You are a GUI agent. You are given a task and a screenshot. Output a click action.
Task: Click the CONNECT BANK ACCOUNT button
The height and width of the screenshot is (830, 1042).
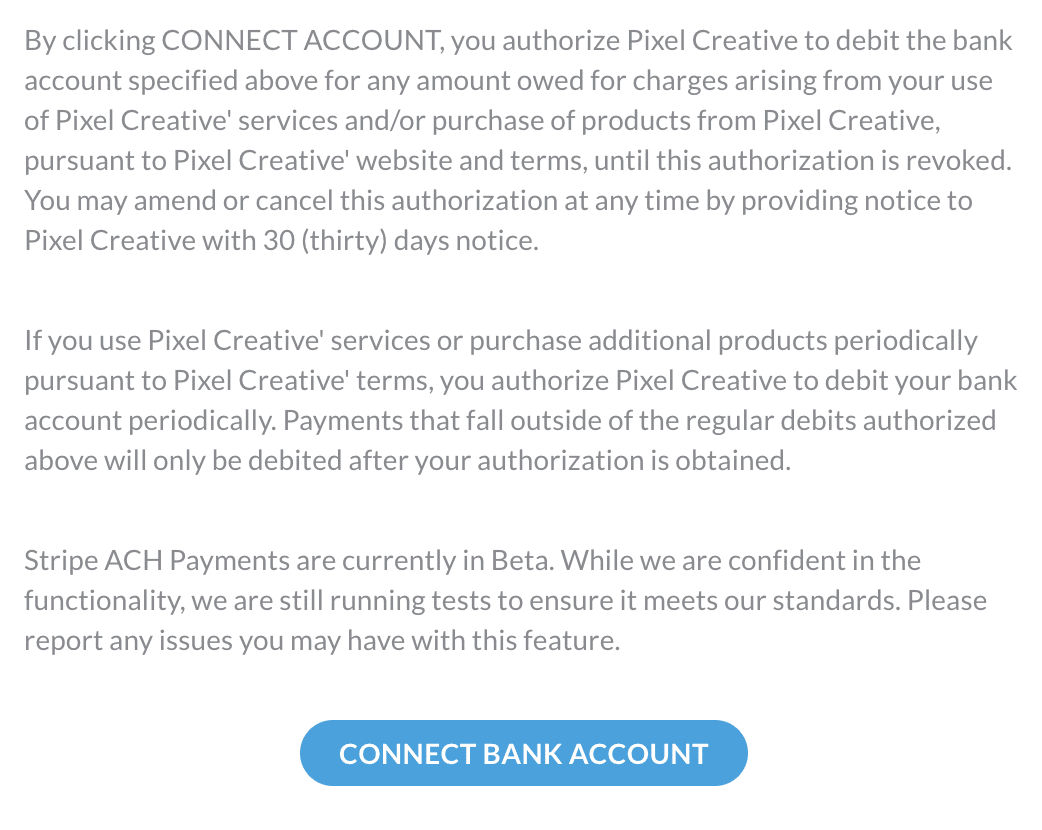(523, 754)
